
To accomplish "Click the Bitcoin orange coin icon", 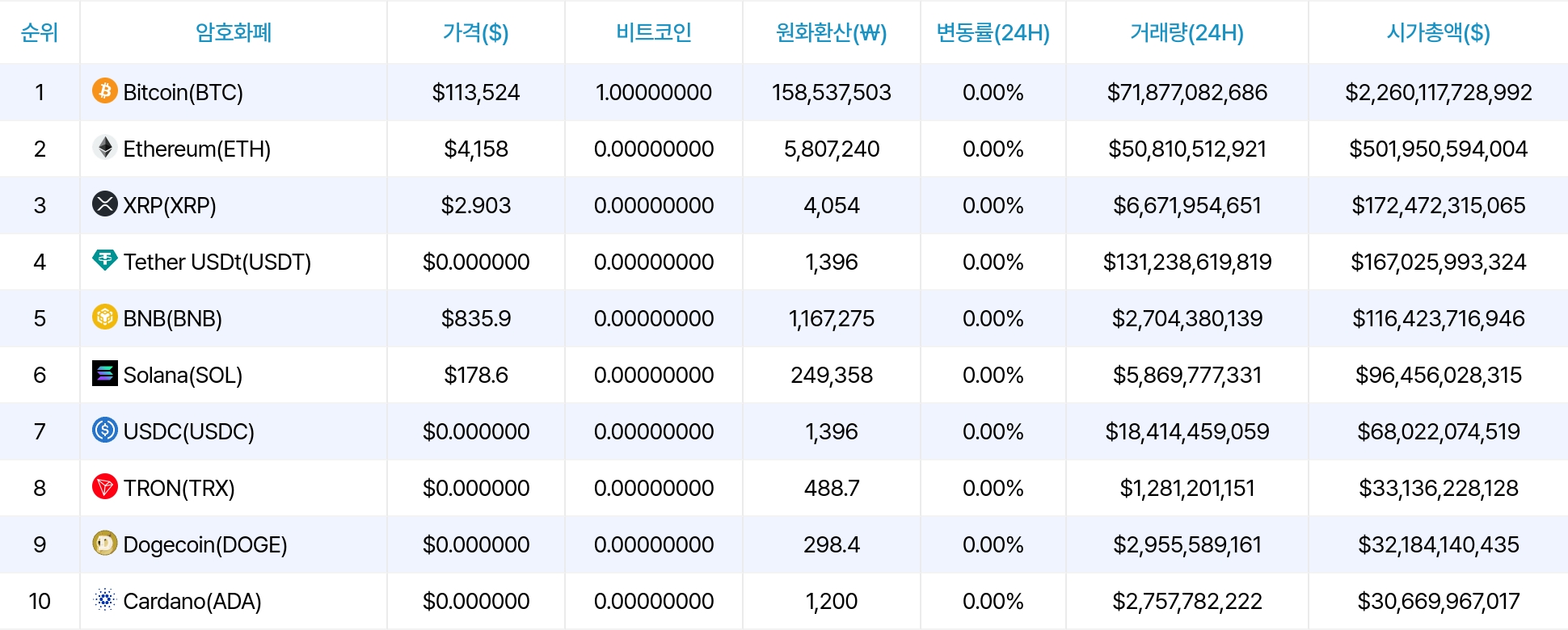I will [x=105, y=90].
